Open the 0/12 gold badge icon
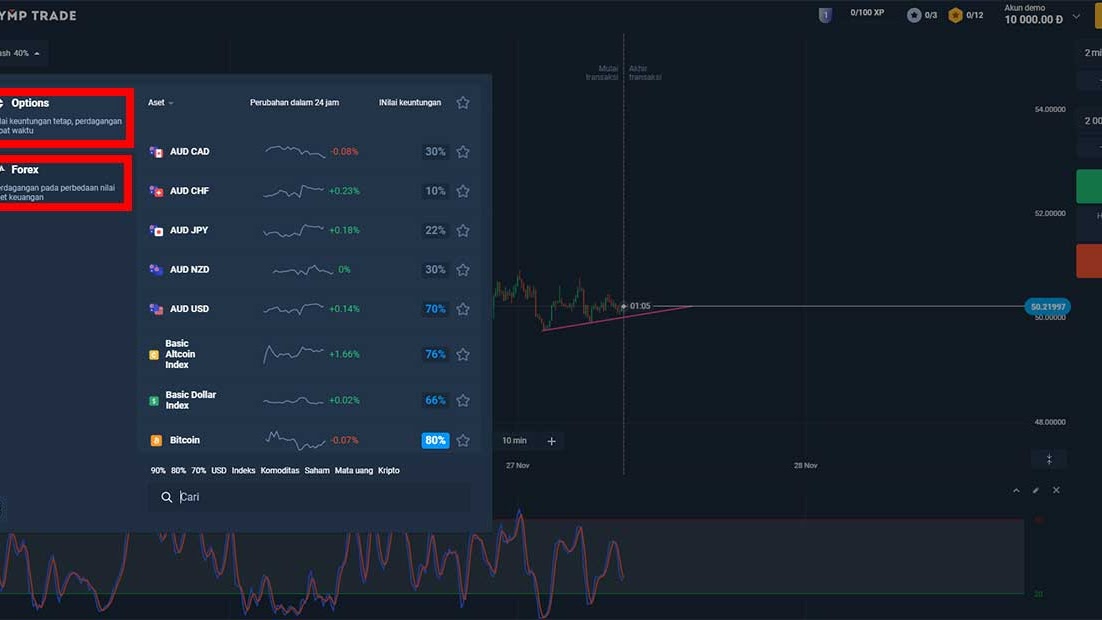The height and width of the screenshot is (620, 1102). pos(955,15)
